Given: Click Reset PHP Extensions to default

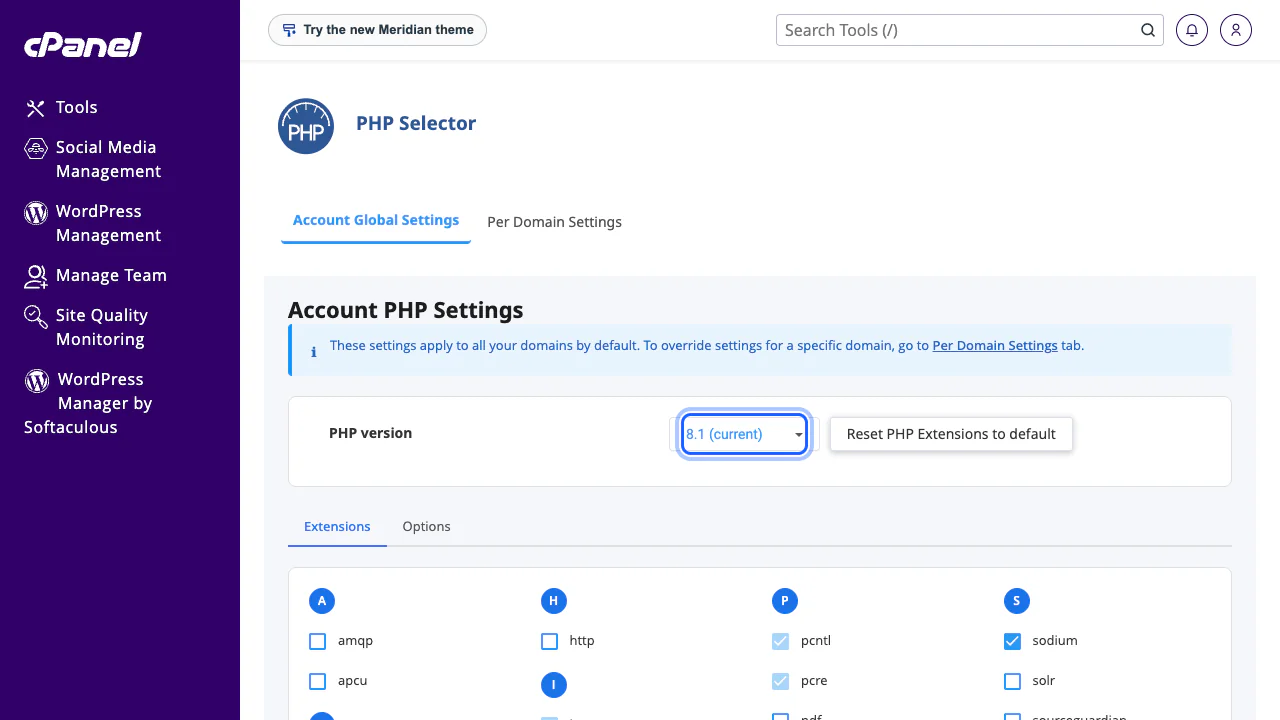Looking at the screenshot, I should coord(951,434).
